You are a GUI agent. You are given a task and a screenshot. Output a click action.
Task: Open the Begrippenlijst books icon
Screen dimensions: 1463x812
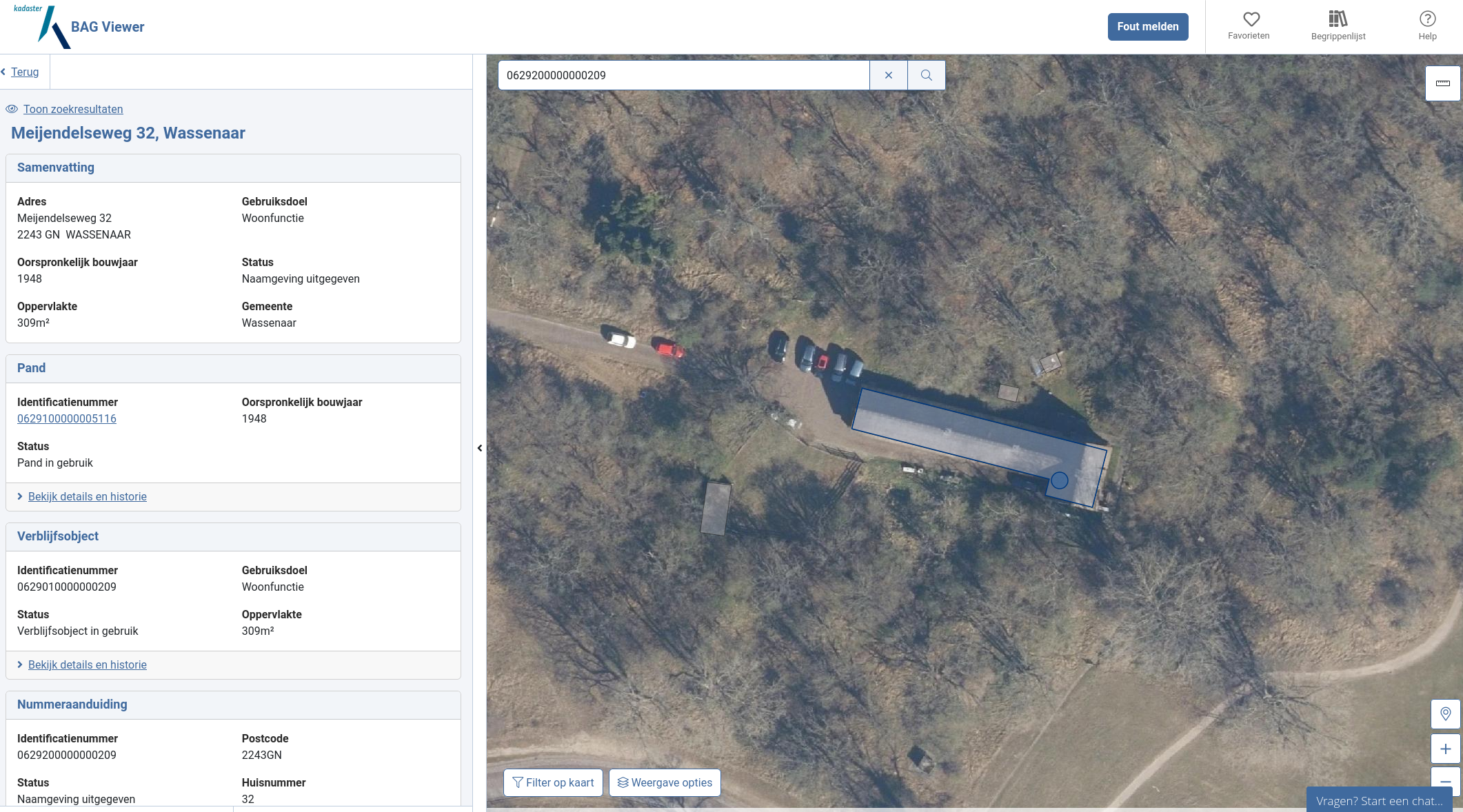[1338, 19]
